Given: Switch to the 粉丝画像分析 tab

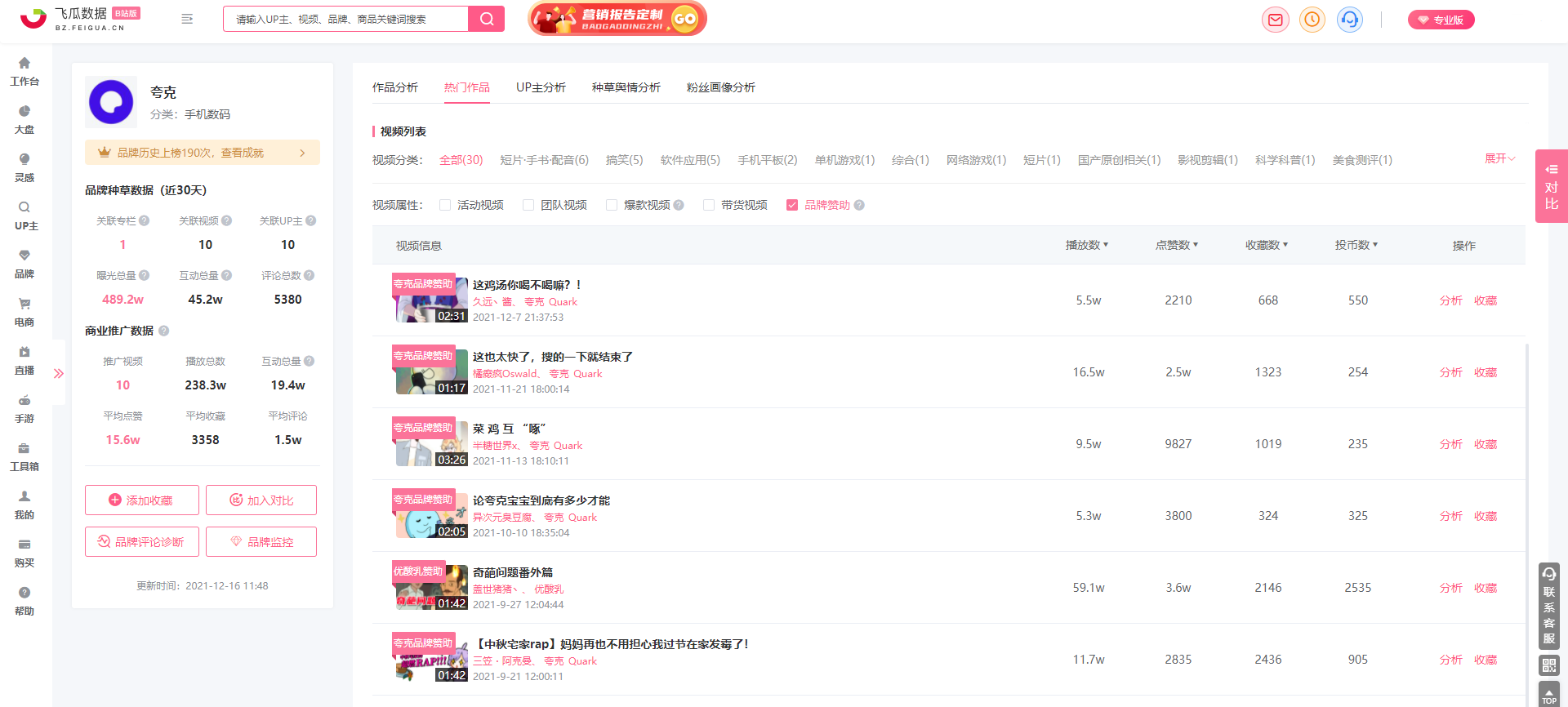Looking at the screenshot, I should [x=721, y=87].
